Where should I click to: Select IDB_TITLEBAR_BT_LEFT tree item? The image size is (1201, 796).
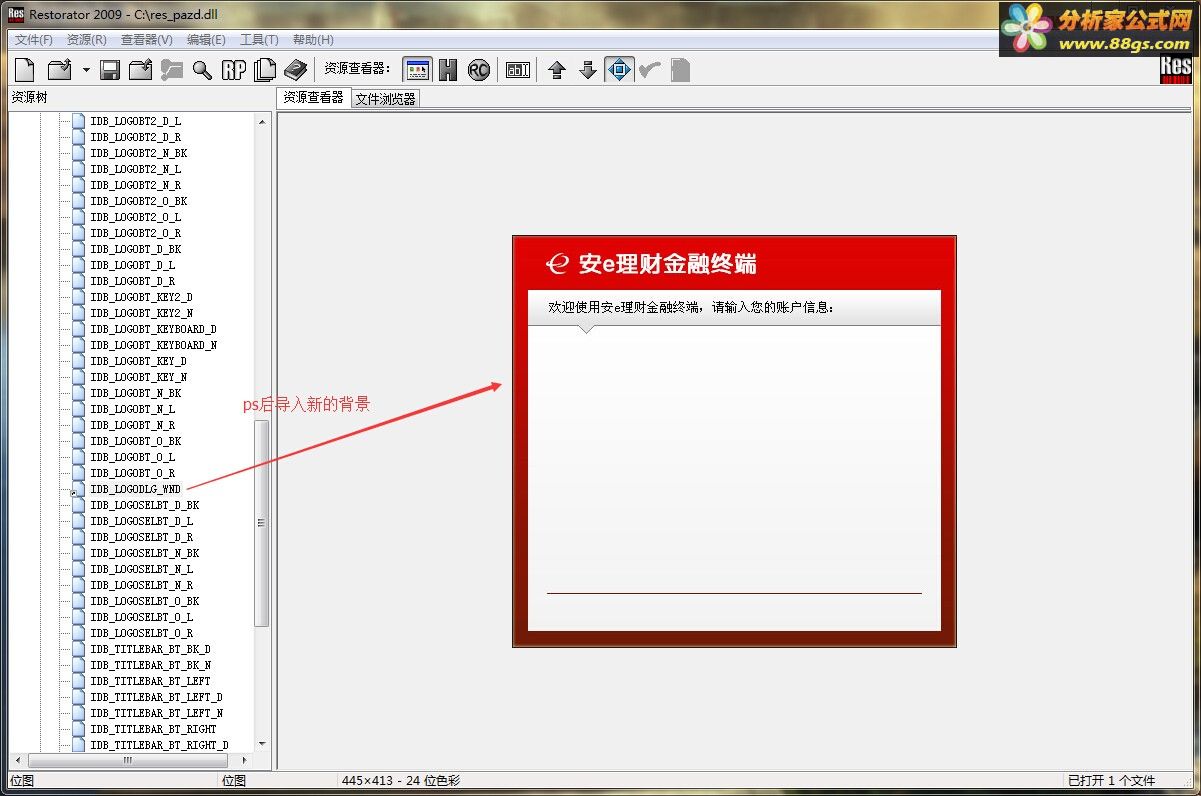150,681
